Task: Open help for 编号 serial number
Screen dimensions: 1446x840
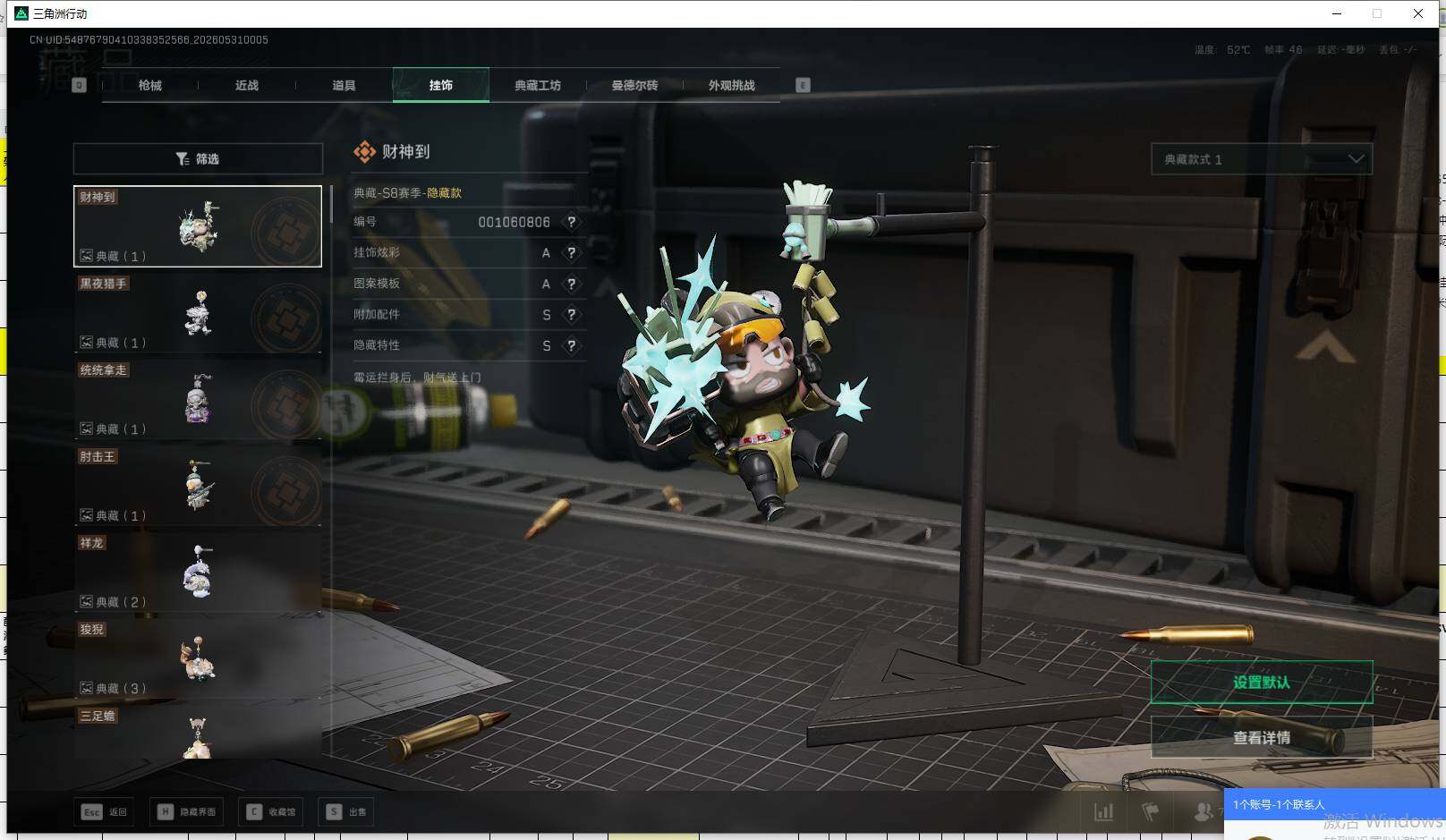Action: pos(571,222)
